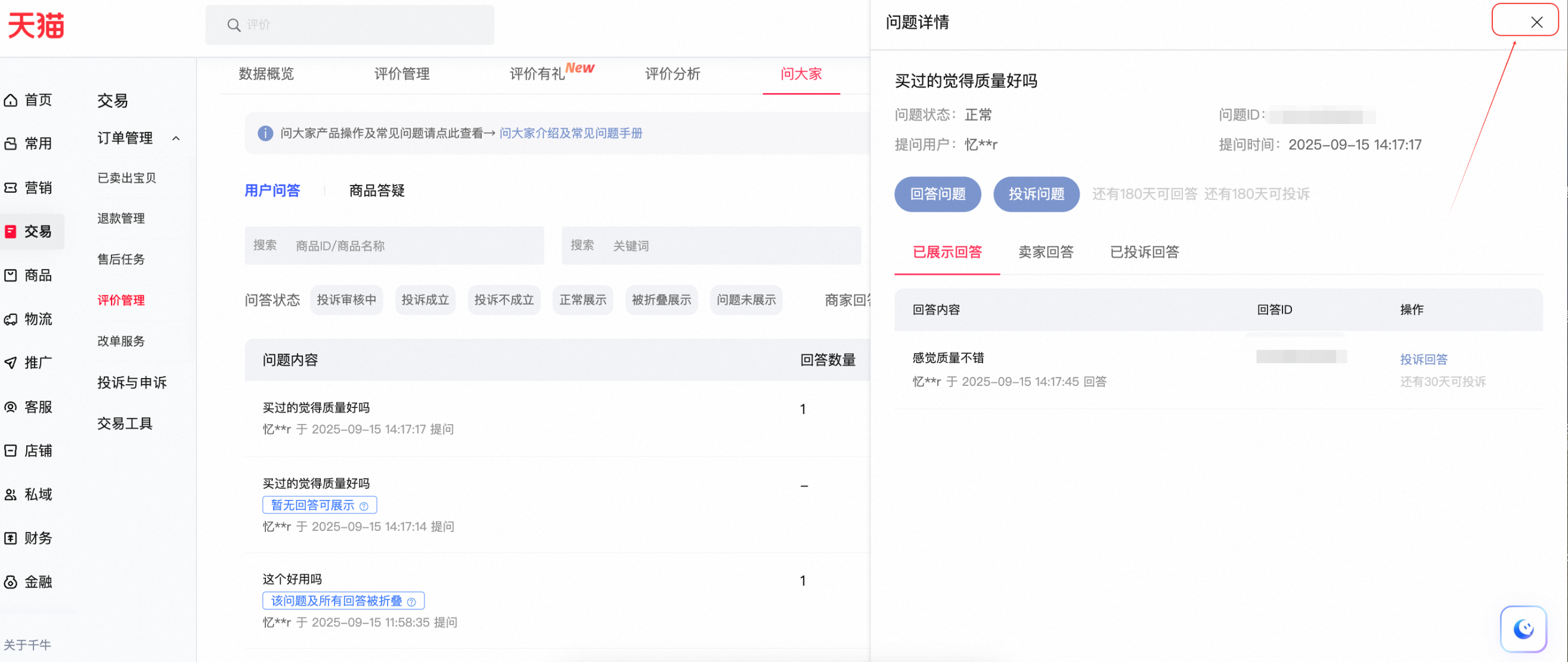Image resolution: width=1568 pixels, height=662 pixels.
Task: Click the 店铺 shop sidebar icon
Action: click(x=10, y=451)
